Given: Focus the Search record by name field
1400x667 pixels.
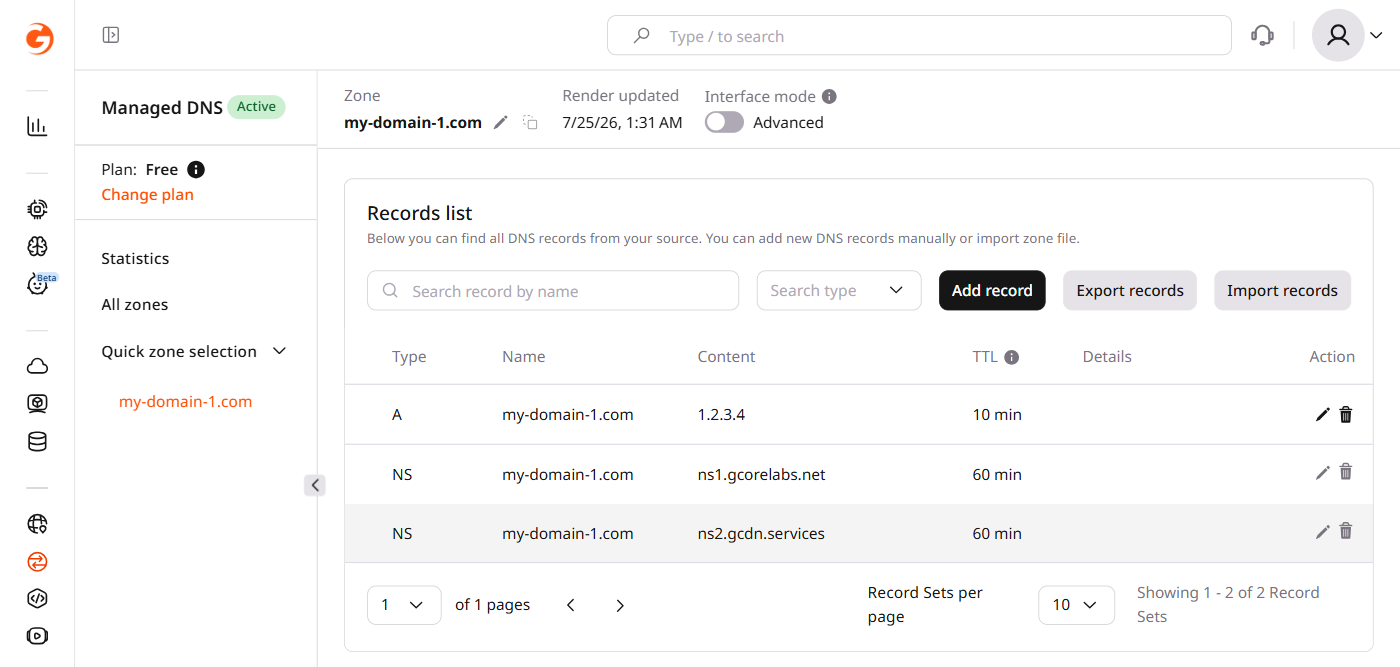Looking at the screenshot, I should click(553, 291).
